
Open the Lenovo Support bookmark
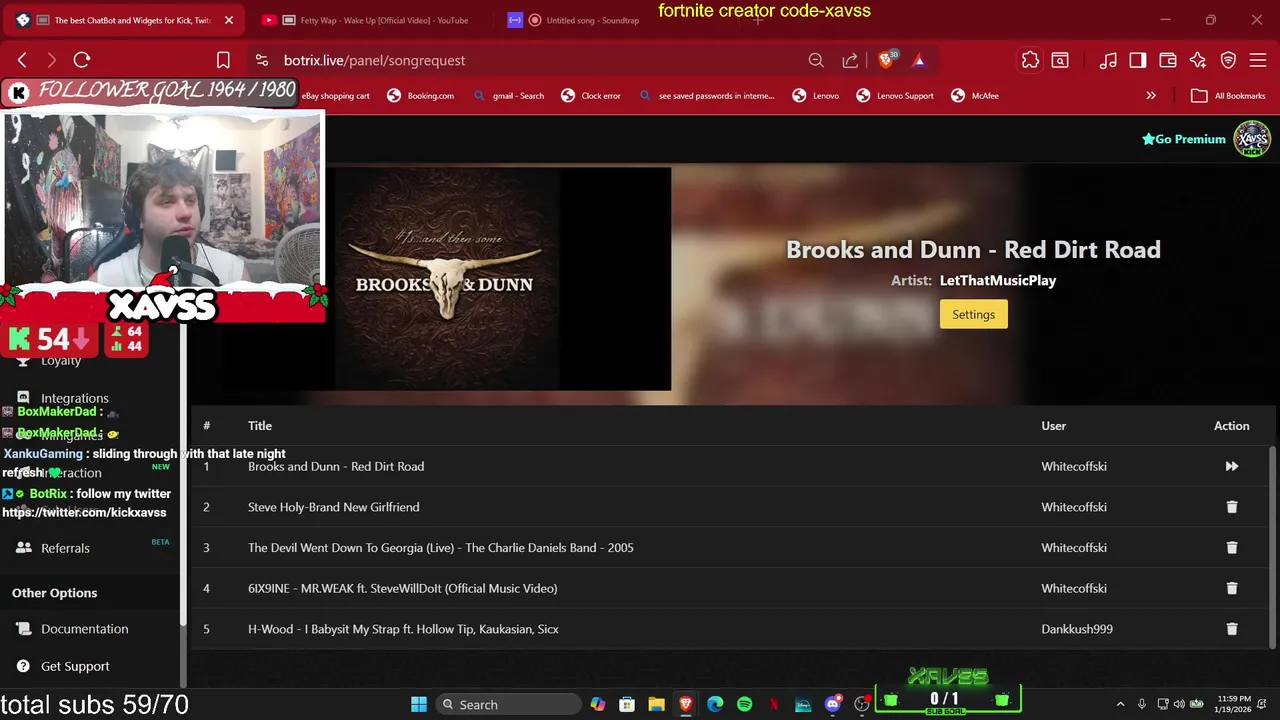click(894, 95)
